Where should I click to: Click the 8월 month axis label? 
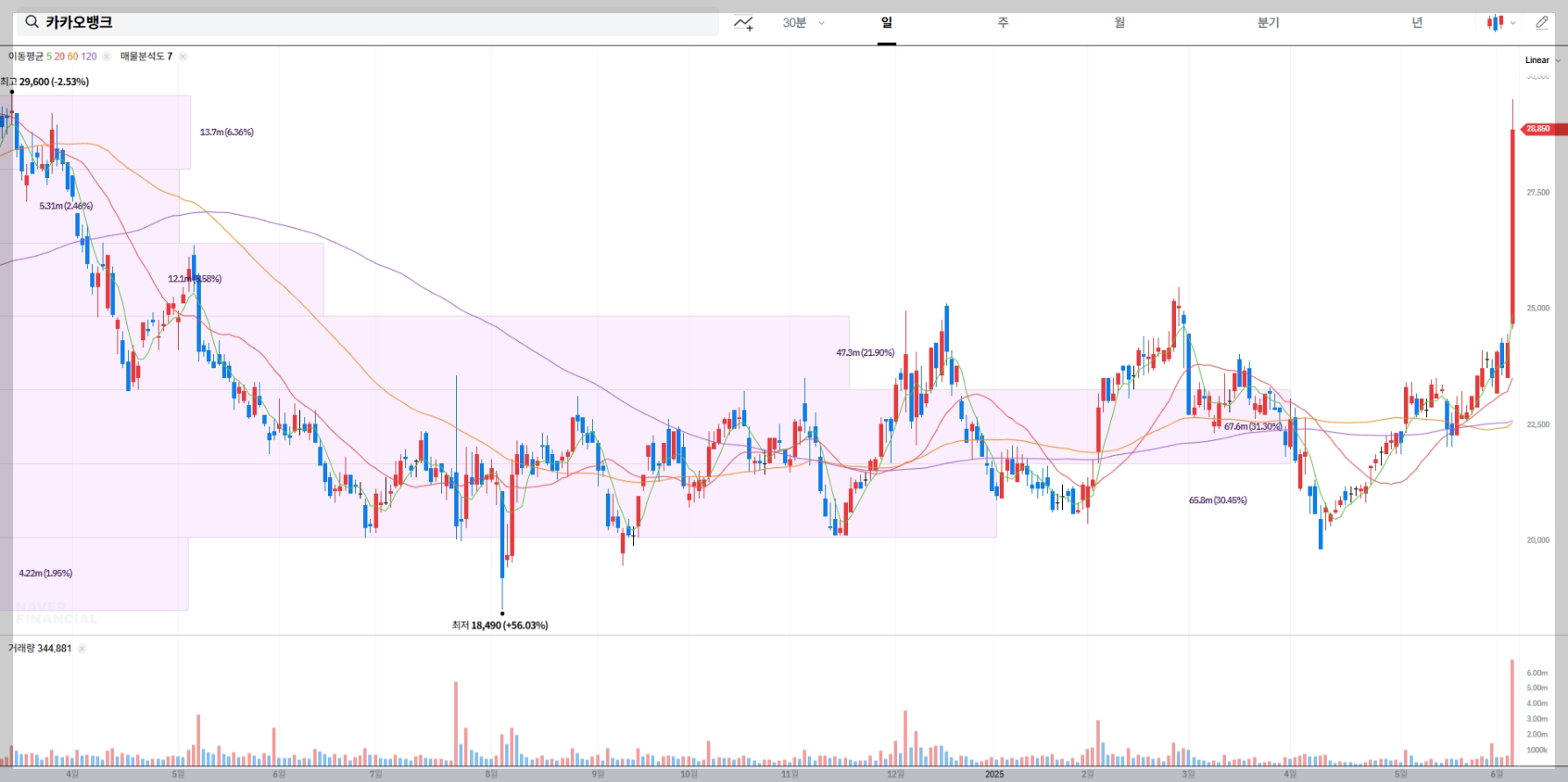point(491,774)
